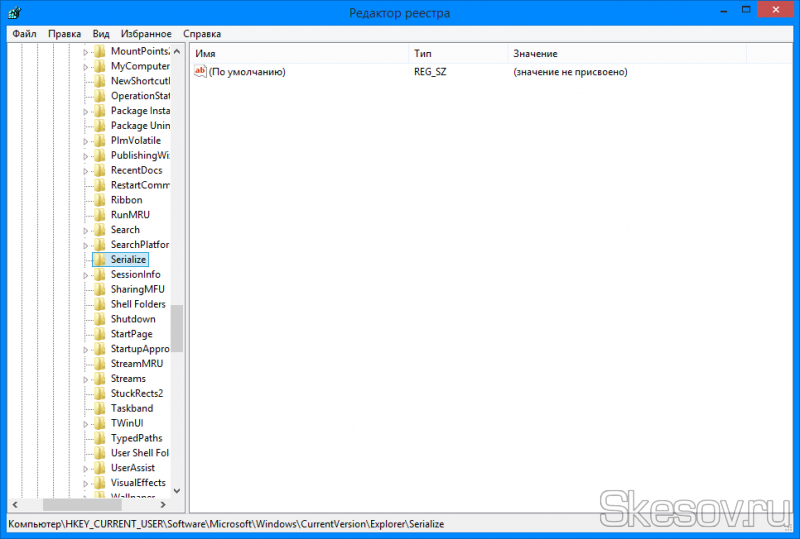Click the Taskband folder icon

(99, 409)
